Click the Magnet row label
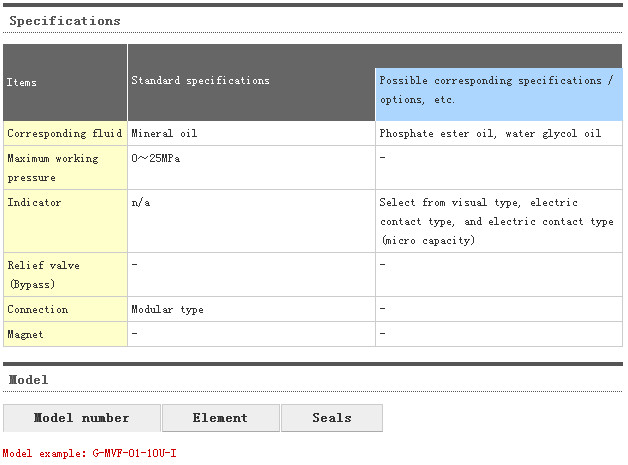Viewport: 628px width, 465px height. (26, 334)
